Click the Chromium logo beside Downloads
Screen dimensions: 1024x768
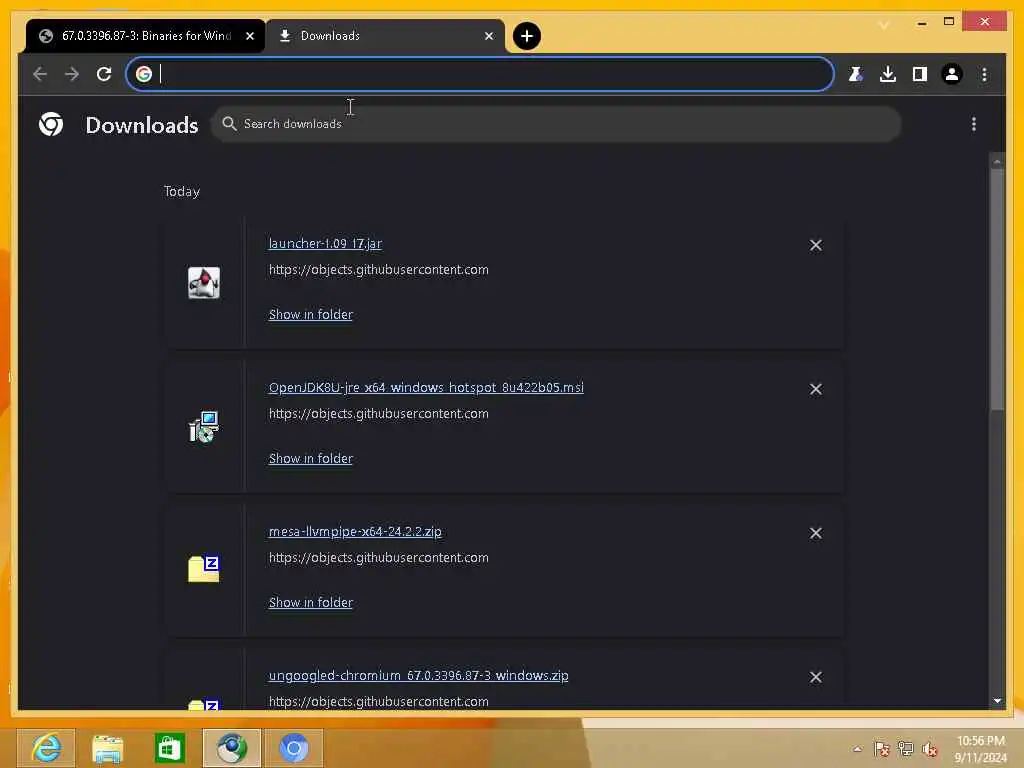pos(51,124)
